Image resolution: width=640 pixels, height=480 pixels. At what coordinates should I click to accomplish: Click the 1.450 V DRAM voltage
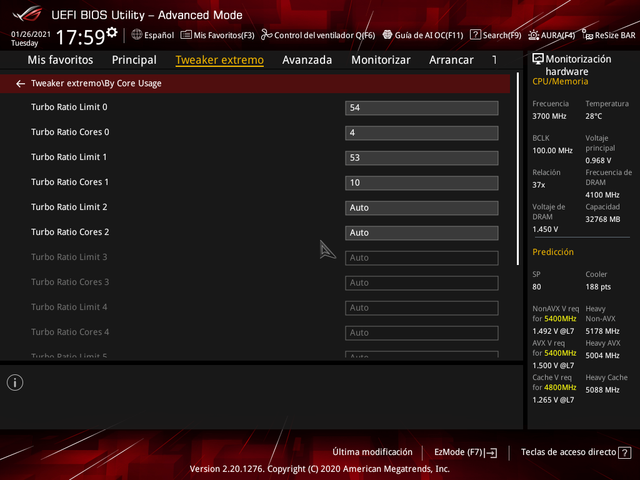[x=545, y=229]
